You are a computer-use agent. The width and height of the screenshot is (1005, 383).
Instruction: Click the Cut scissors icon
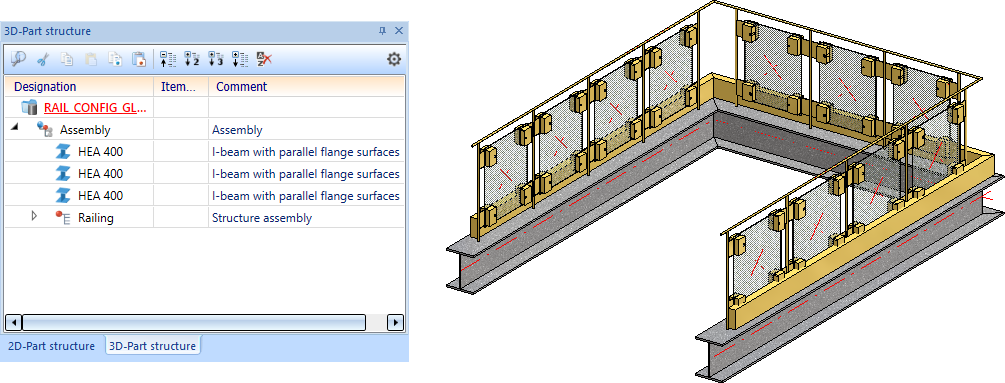(x=43, y=60)
